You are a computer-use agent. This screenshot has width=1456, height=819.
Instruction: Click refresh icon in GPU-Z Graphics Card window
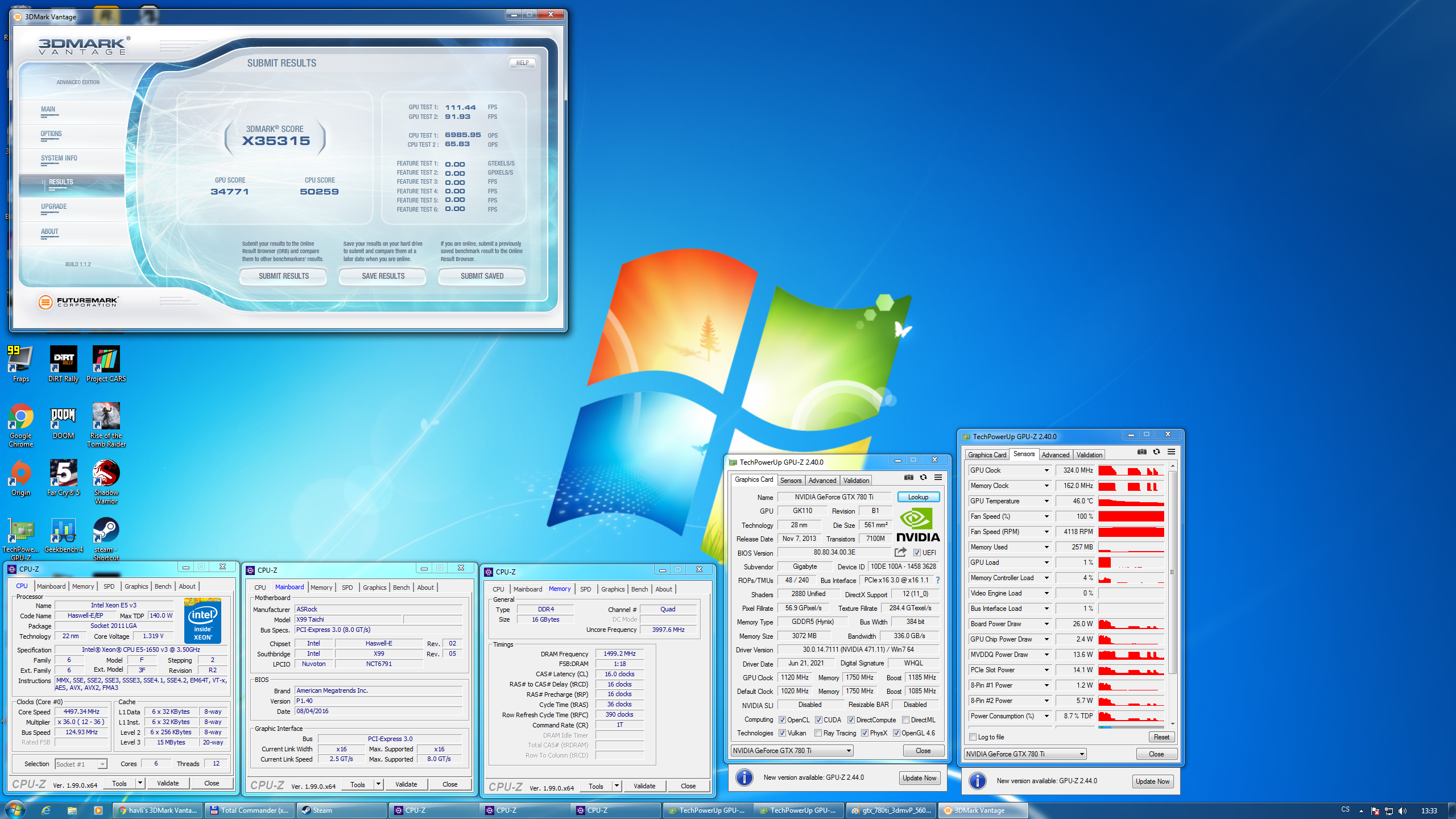(923, 477)
